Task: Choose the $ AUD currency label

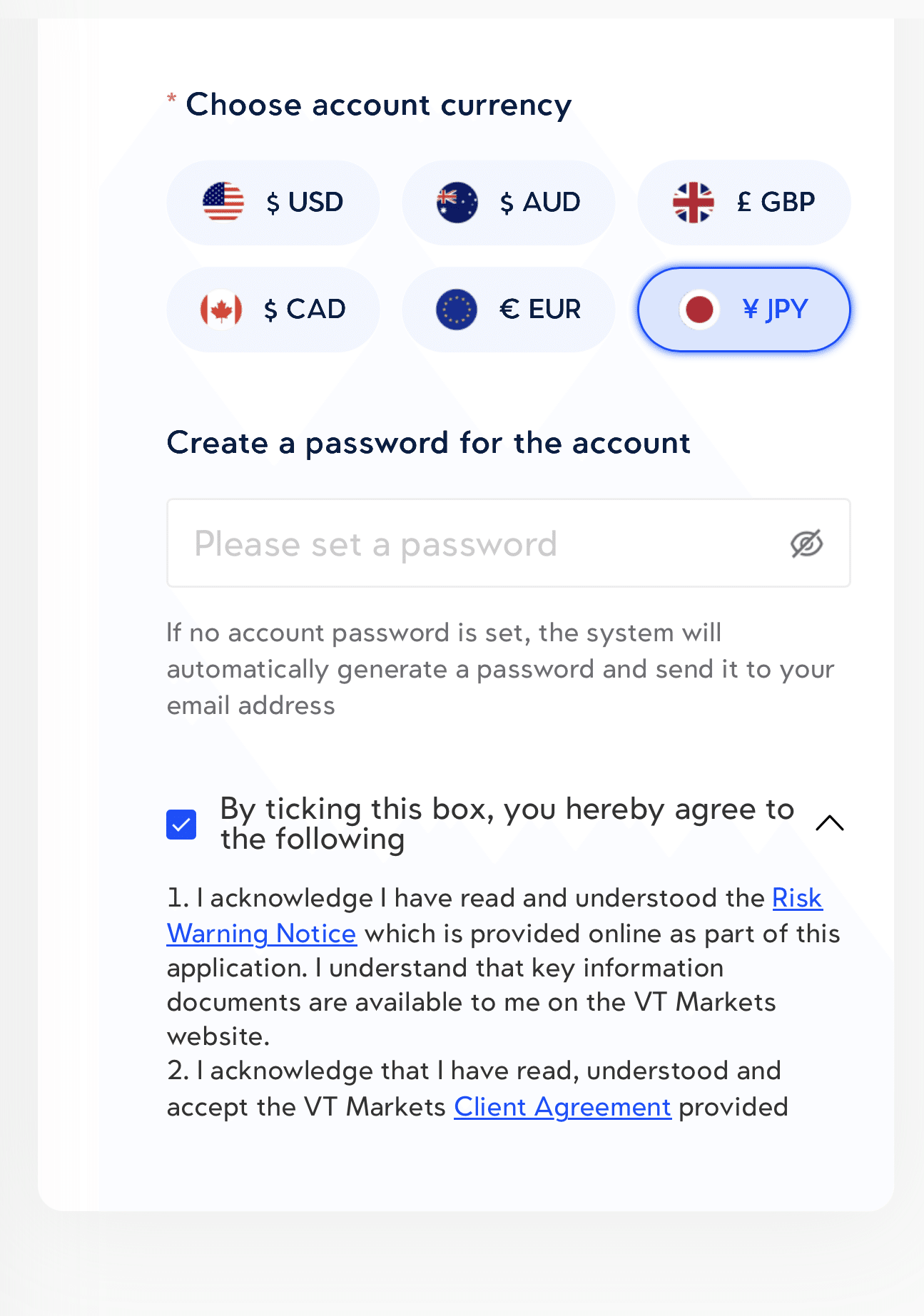Action: tap(540, 203)
